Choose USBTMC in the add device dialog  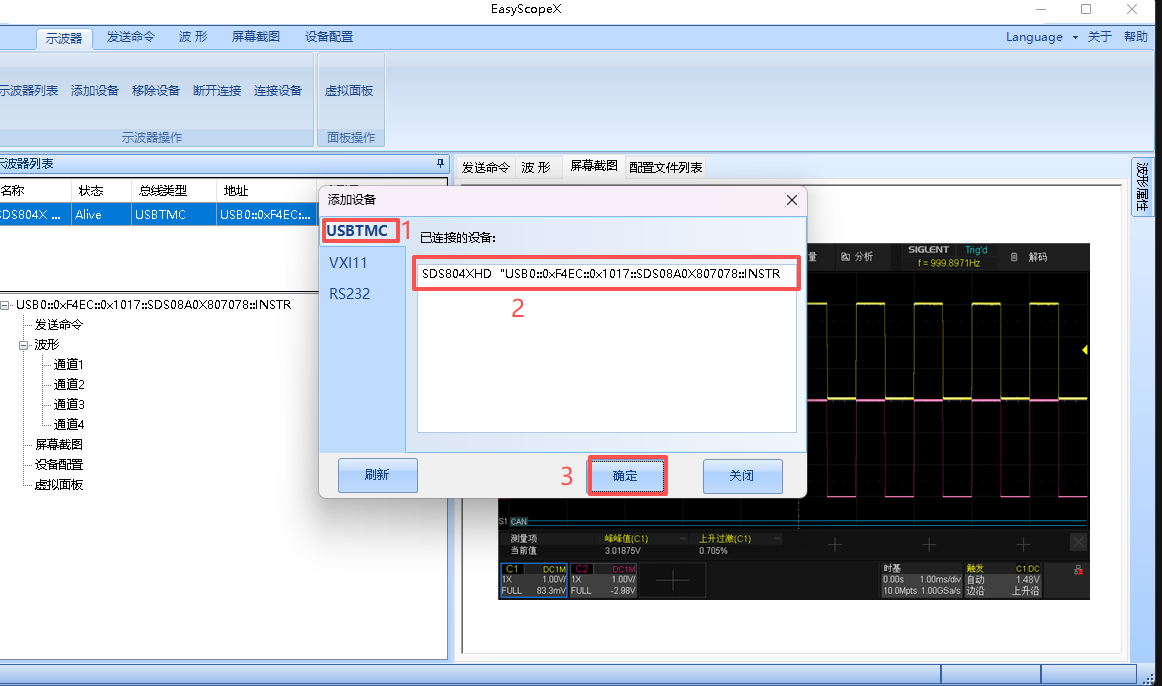(357, 230)
